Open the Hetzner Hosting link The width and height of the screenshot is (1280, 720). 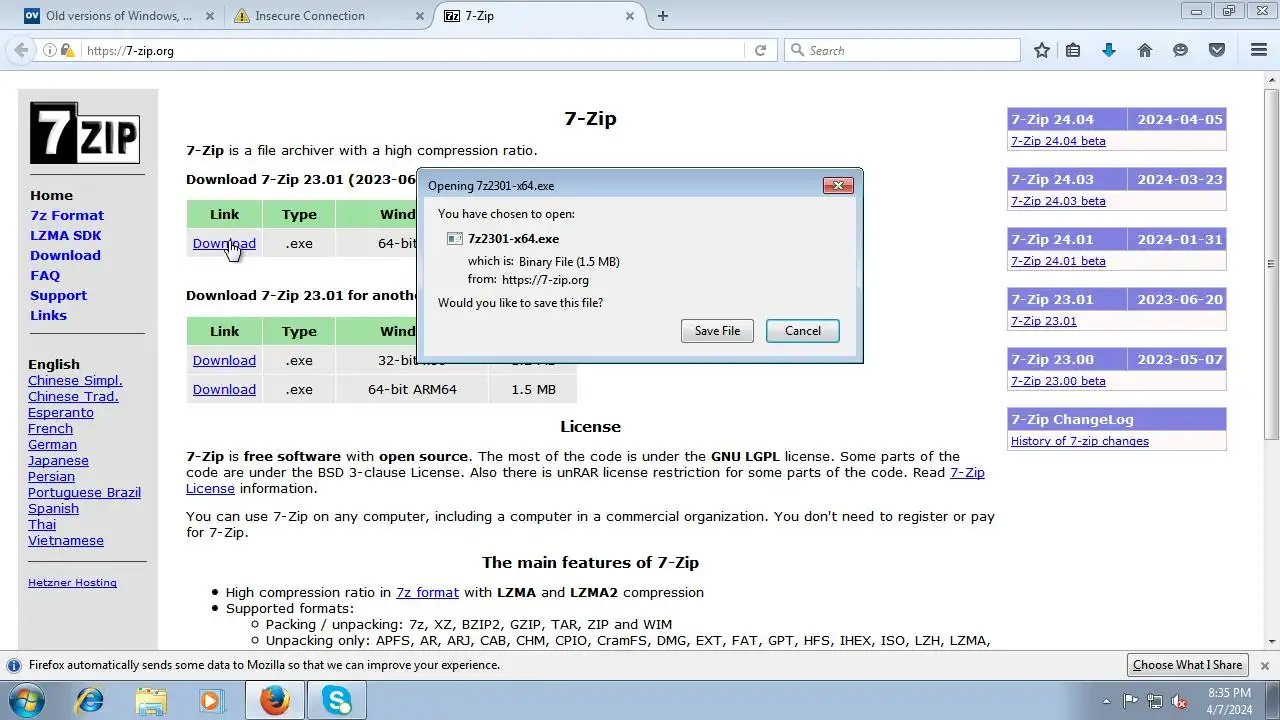[x=72, y=582]
